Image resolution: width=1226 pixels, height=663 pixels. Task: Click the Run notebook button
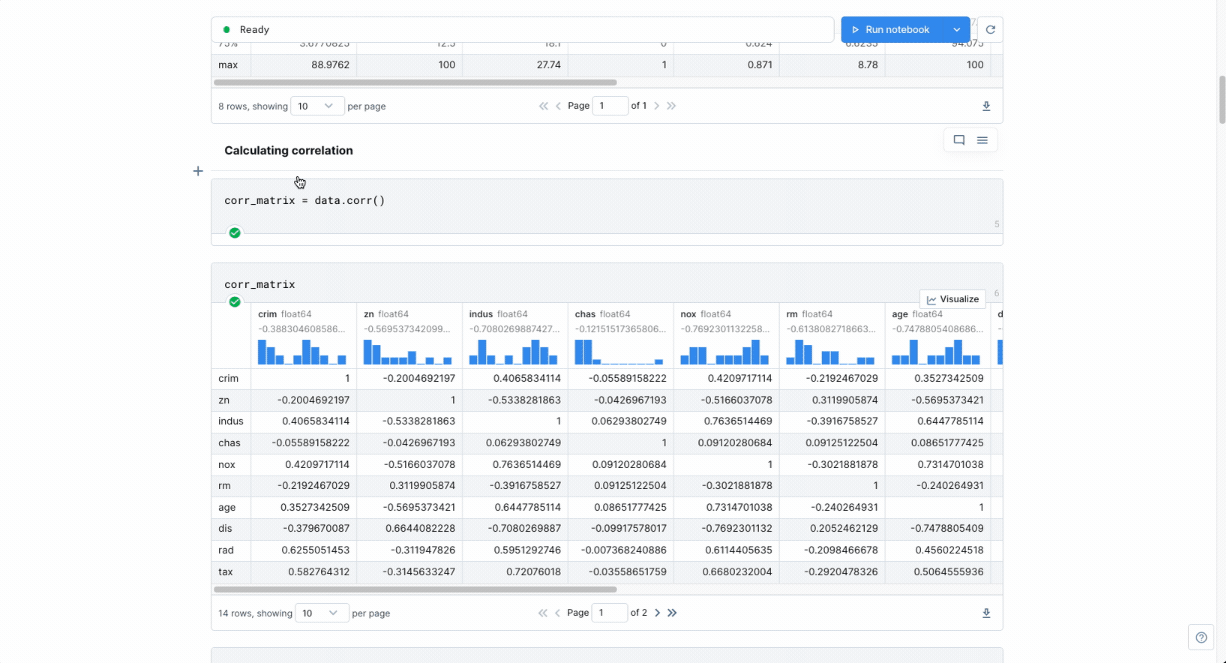pyautogui.click(x=891, y=30)
